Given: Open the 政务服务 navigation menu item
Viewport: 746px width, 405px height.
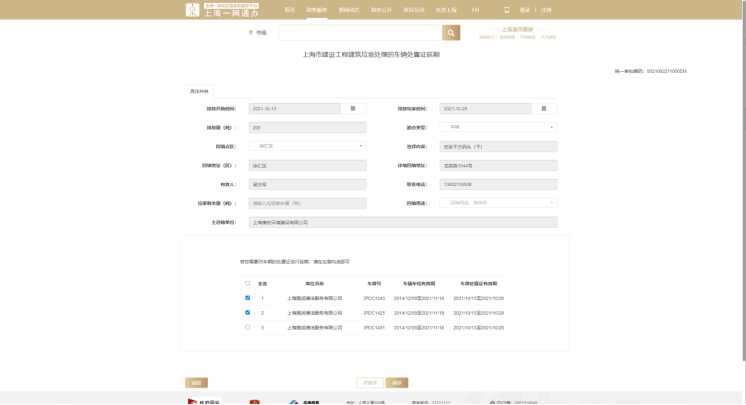Looking at the screenshot, I should point(316,10).
